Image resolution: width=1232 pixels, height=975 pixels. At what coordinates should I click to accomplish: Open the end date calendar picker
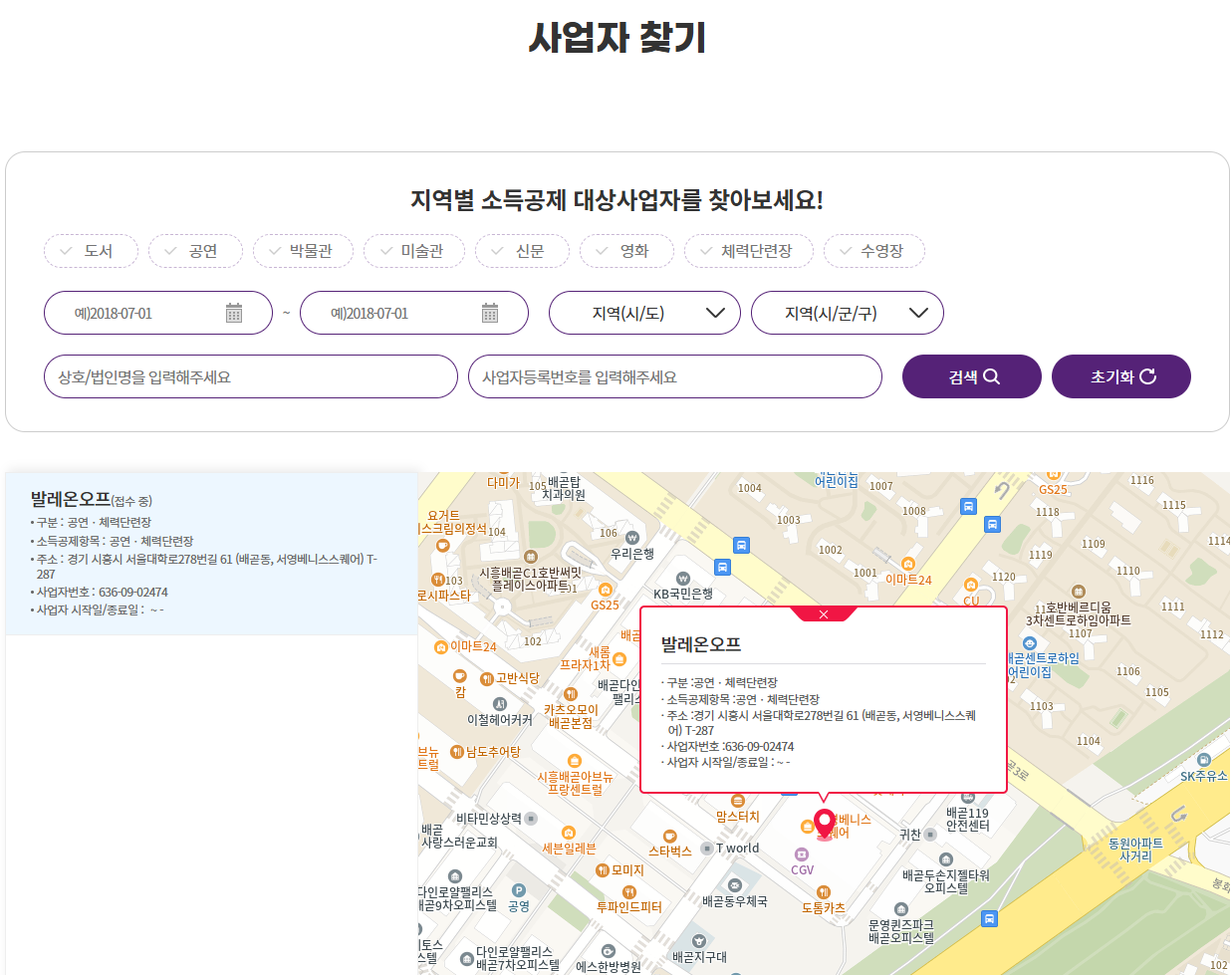click(489, 312)
